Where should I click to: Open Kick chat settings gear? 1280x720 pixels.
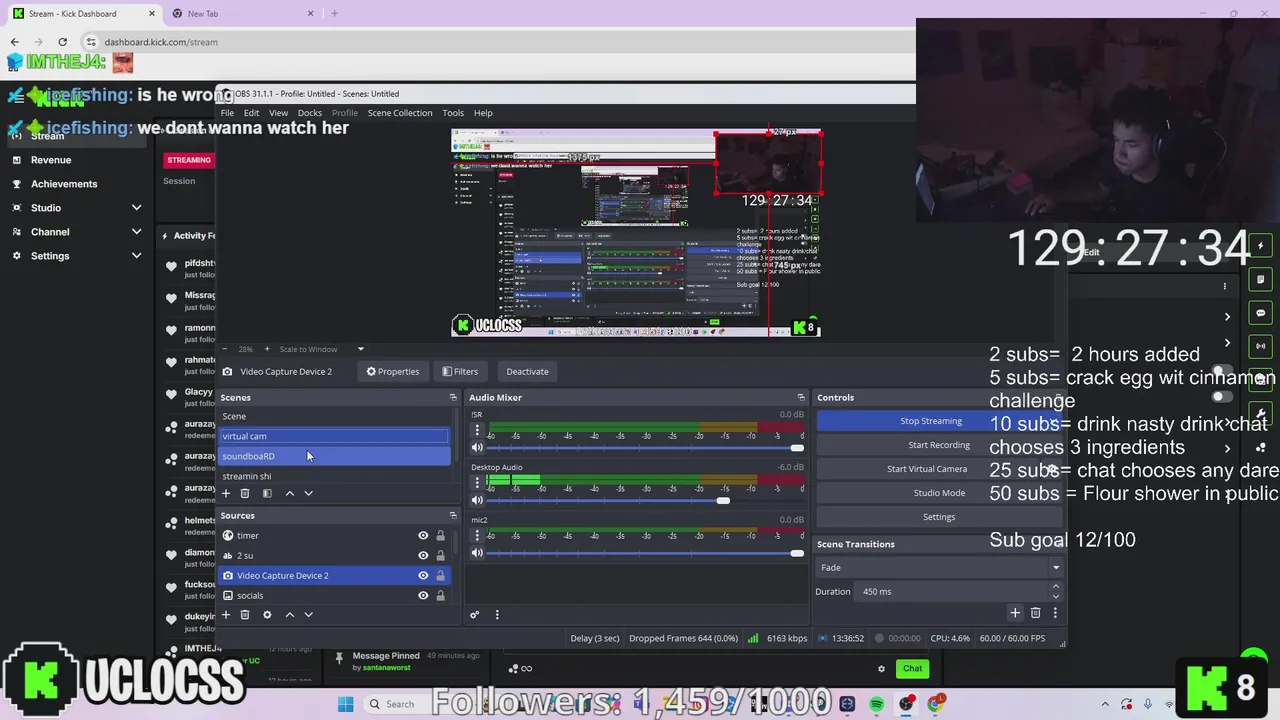click(x=881, y=669)
